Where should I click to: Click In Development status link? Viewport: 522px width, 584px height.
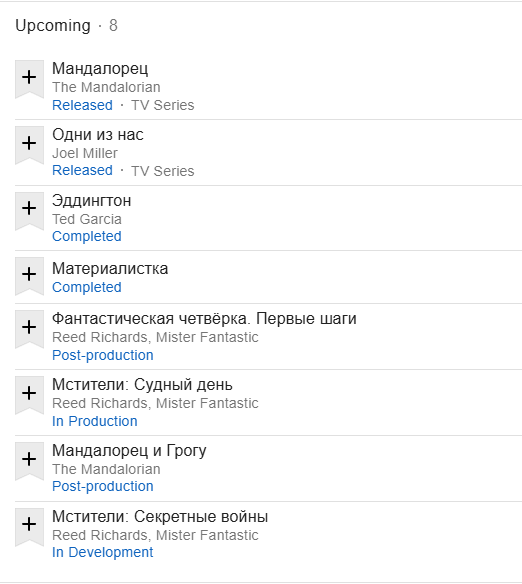[x=102, y=552]
